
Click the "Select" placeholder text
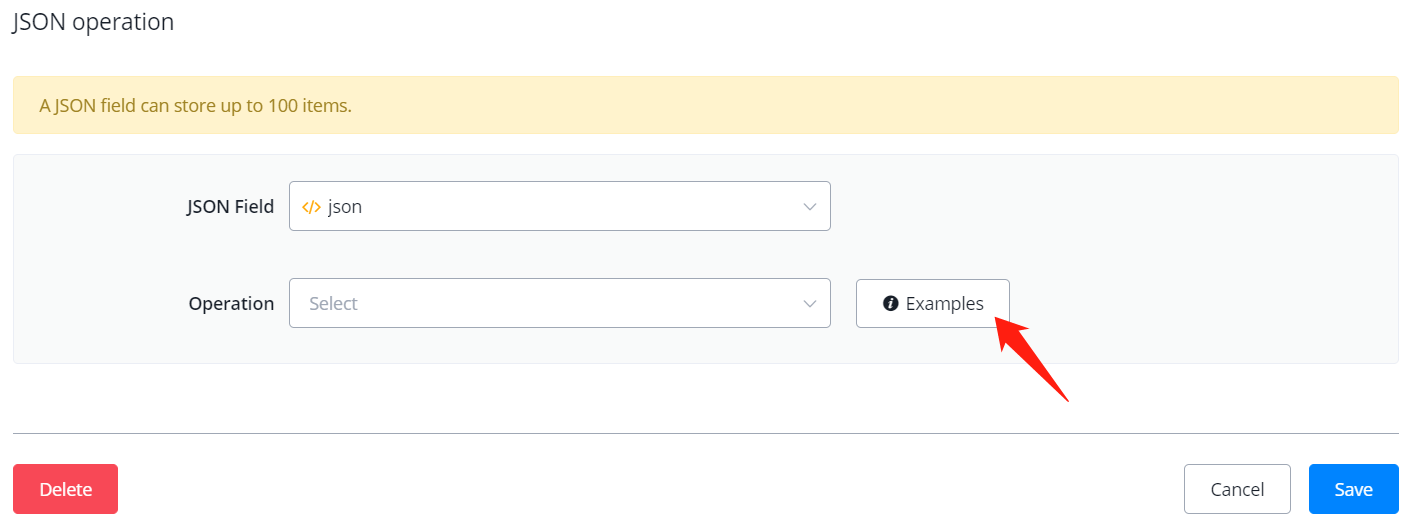tap(333, 304)
